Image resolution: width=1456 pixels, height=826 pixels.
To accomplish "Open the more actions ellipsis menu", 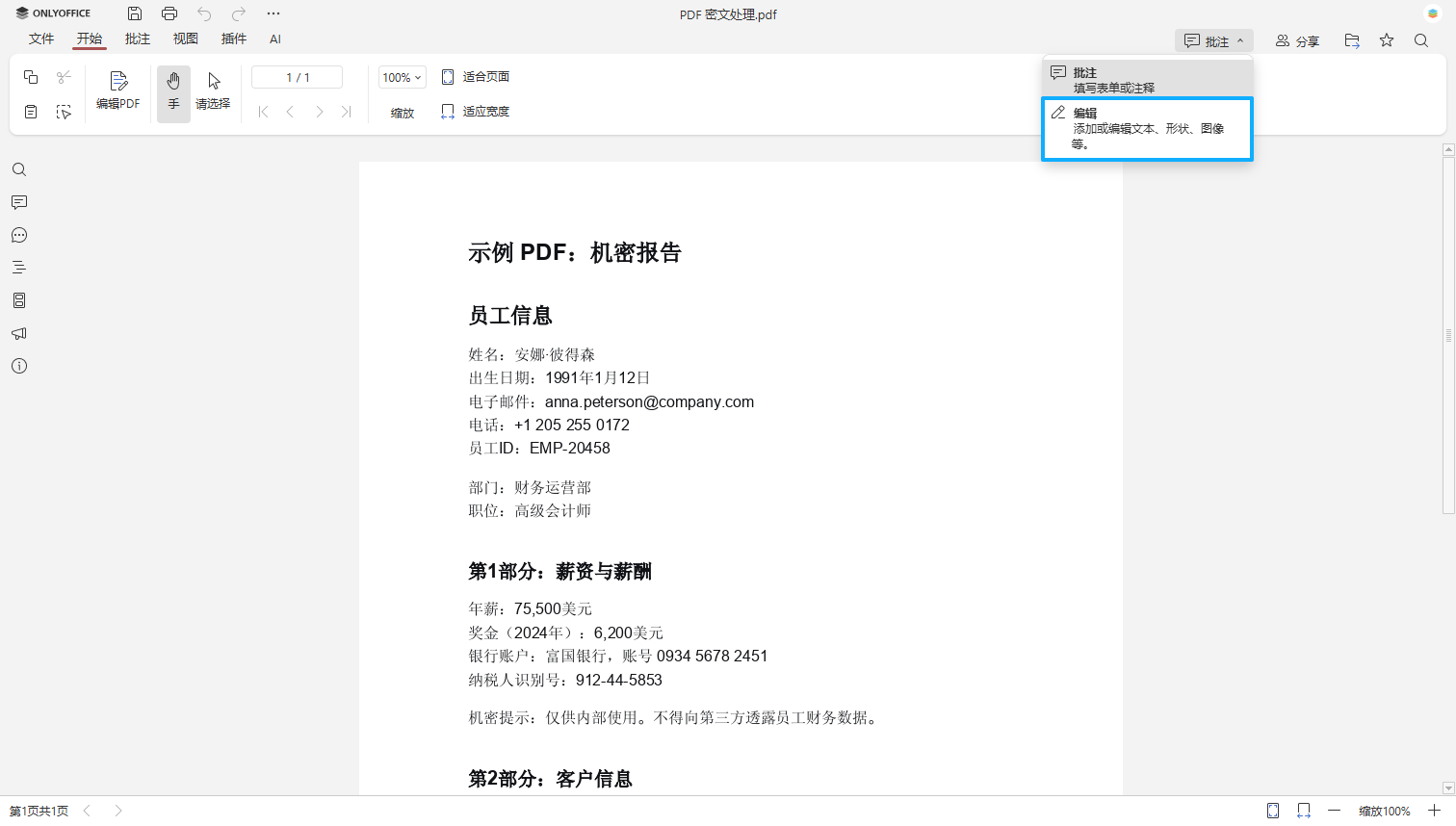I will pyautogui.click(x=273, y=13).
